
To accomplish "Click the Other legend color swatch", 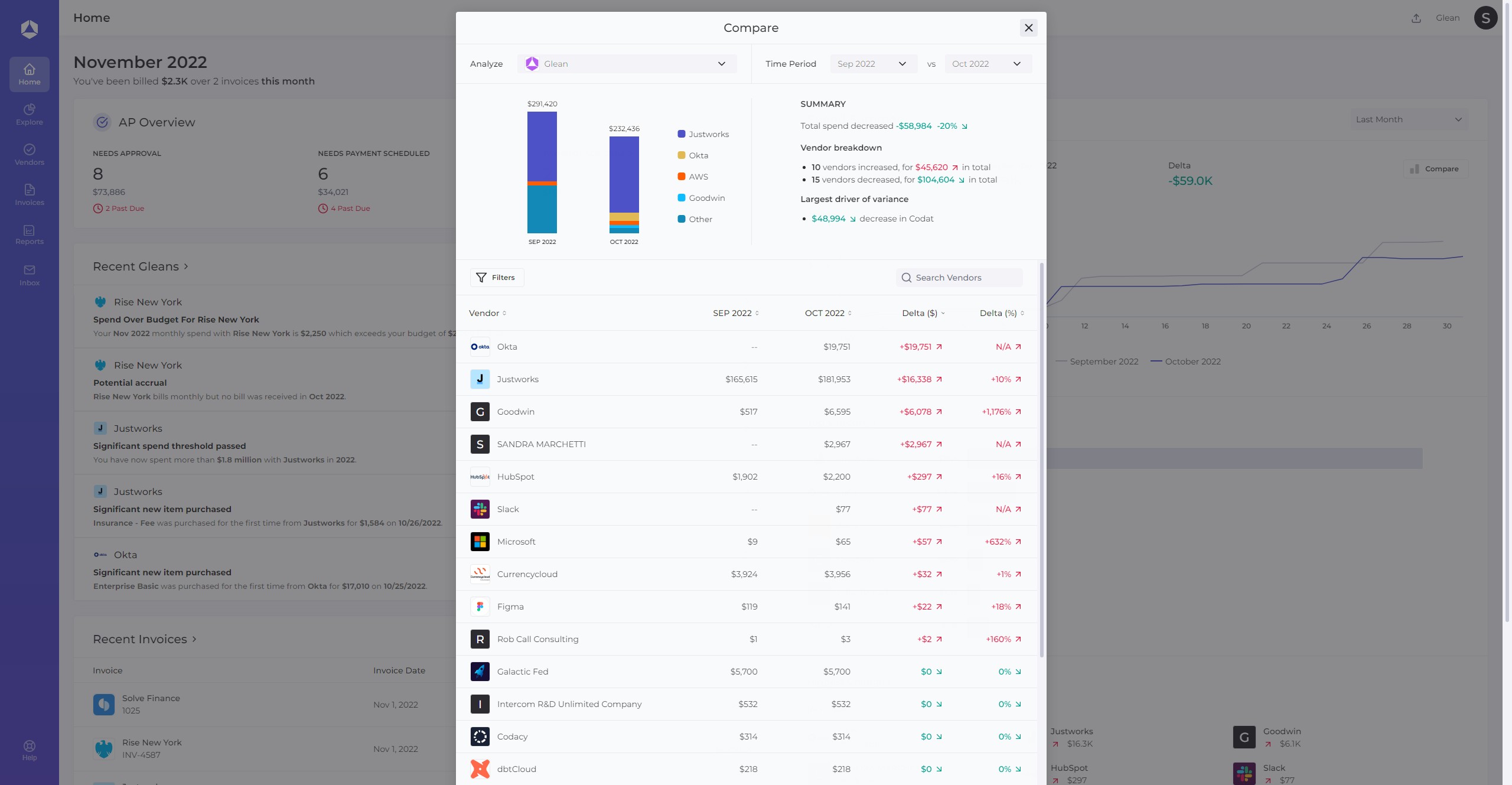I will (x=681, y=219).
